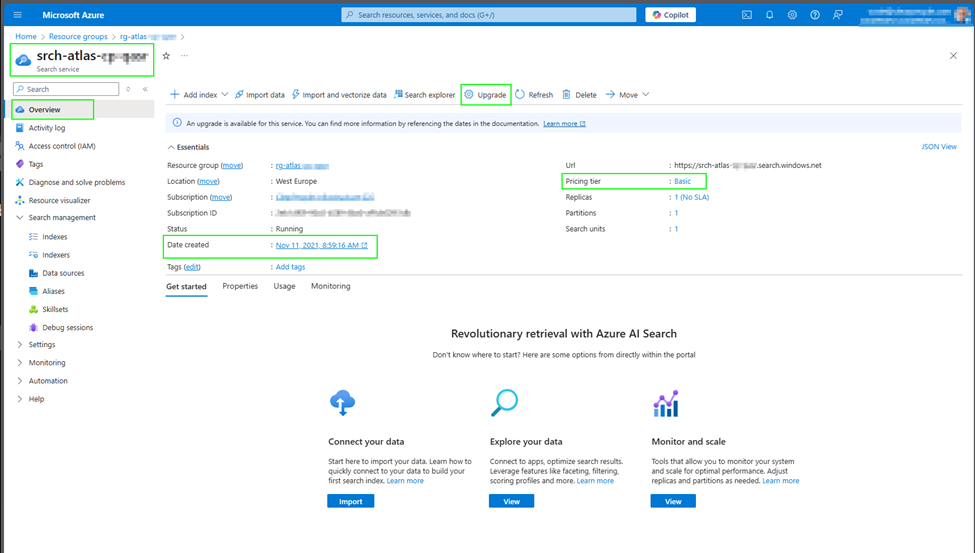Open the feedback icon in top bar

[838, 15]
